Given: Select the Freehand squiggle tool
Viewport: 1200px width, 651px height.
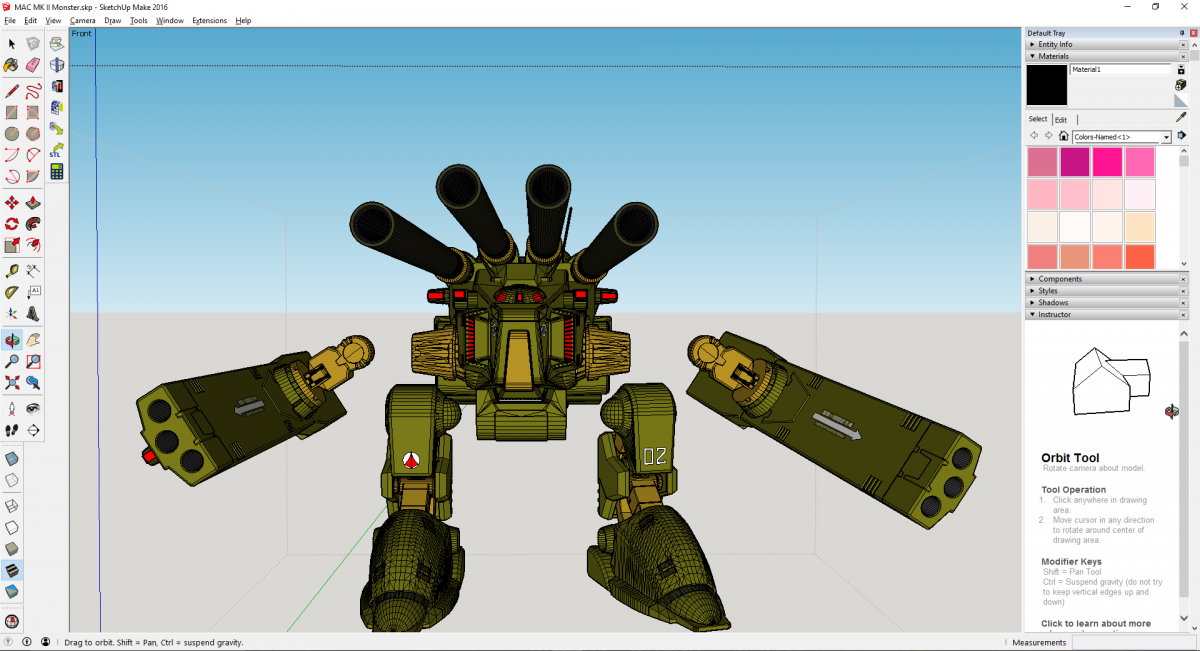Looking at the screenshot, I should point(33,92).
